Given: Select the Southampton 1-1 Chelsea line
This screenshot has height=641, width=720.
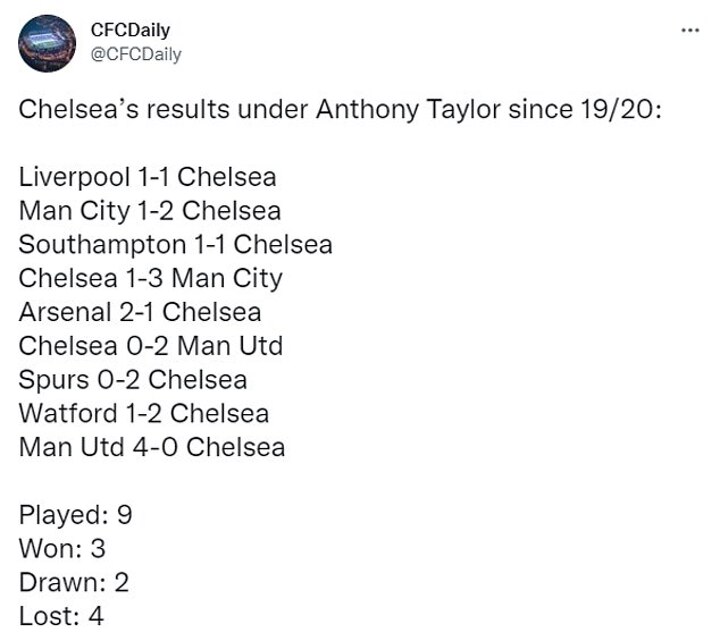Looking at the screenshot, I should click(175, 244).
